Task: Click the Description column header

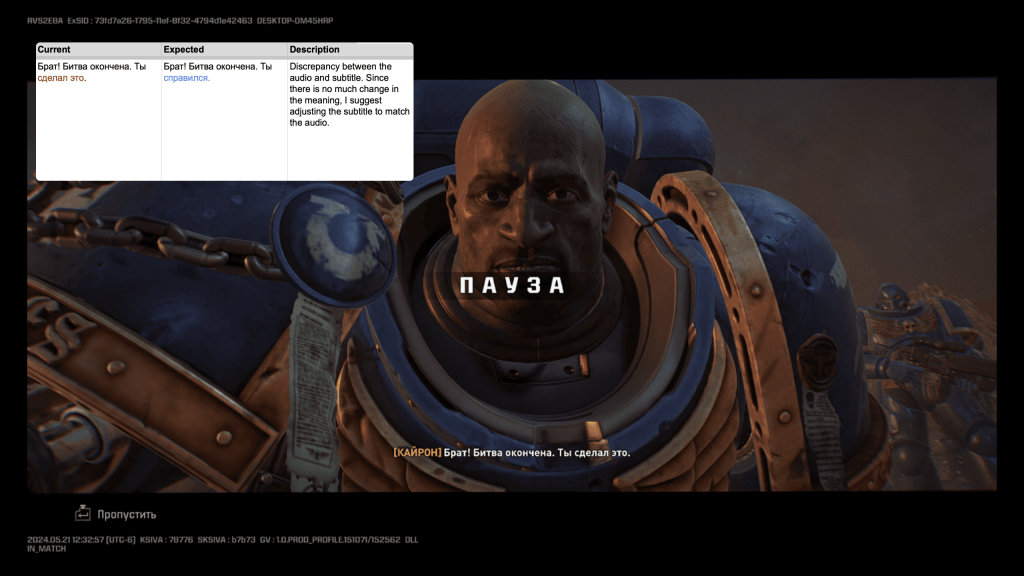Action: click(x=314, y=49)
